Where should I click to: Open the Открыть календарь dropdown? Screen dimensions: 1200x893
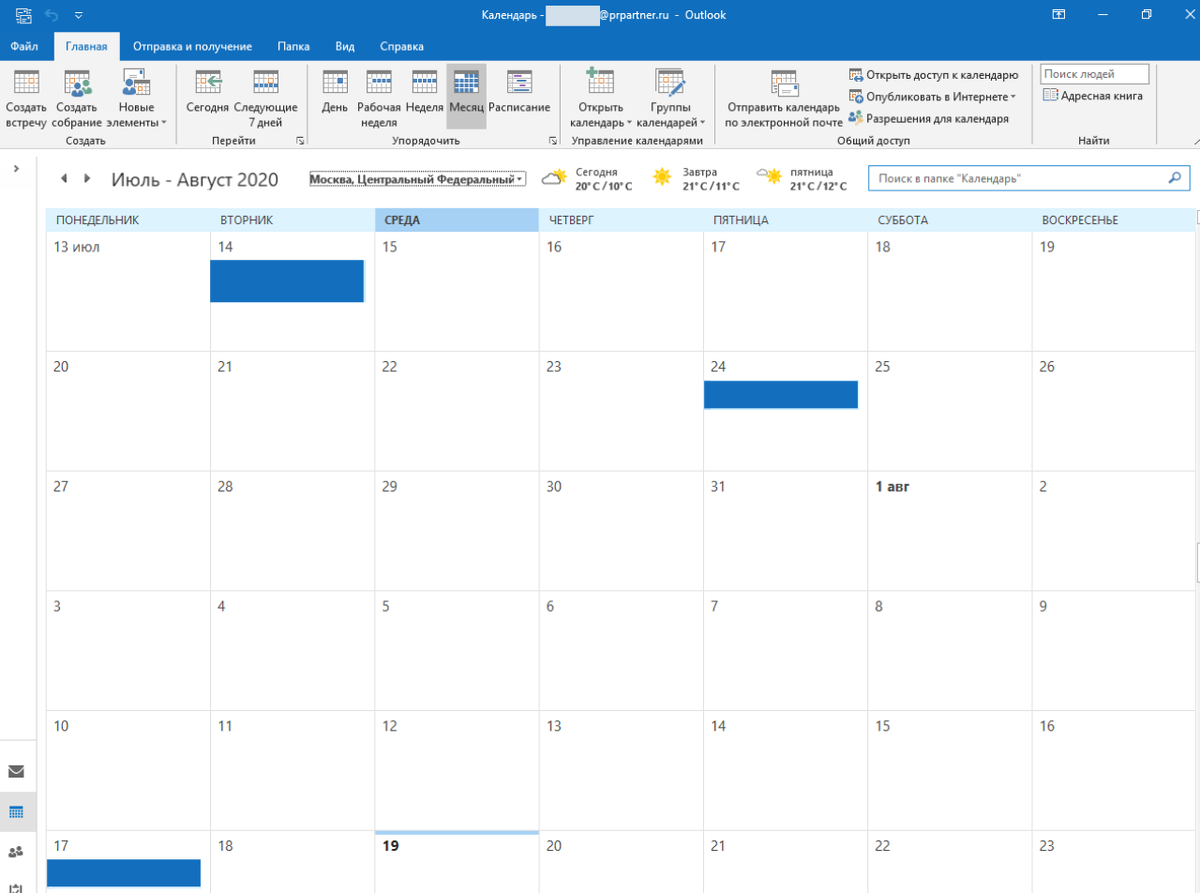click(600, 99)
